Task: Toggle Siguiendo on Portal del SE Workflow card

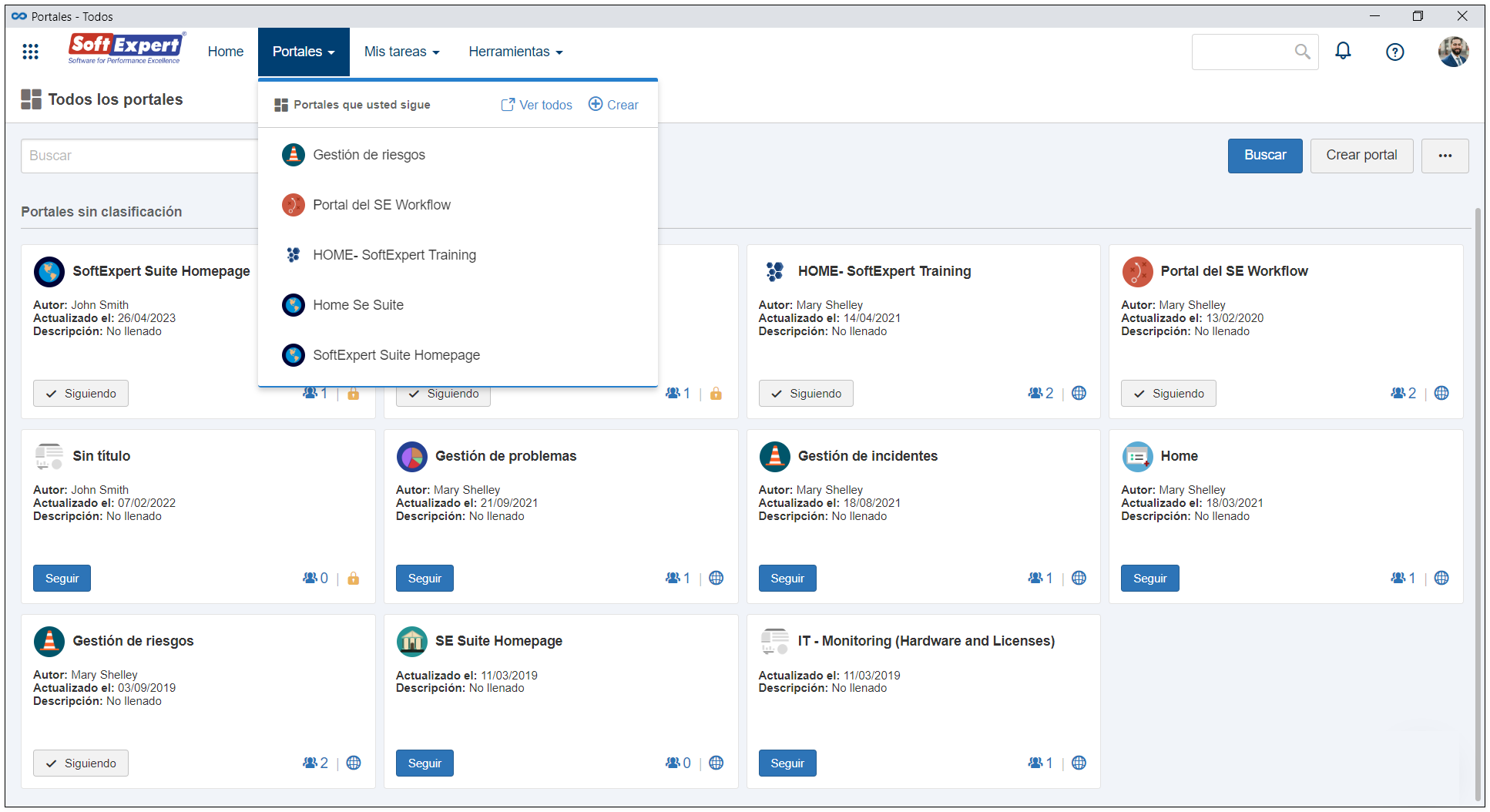Action: click(1169, 394)
